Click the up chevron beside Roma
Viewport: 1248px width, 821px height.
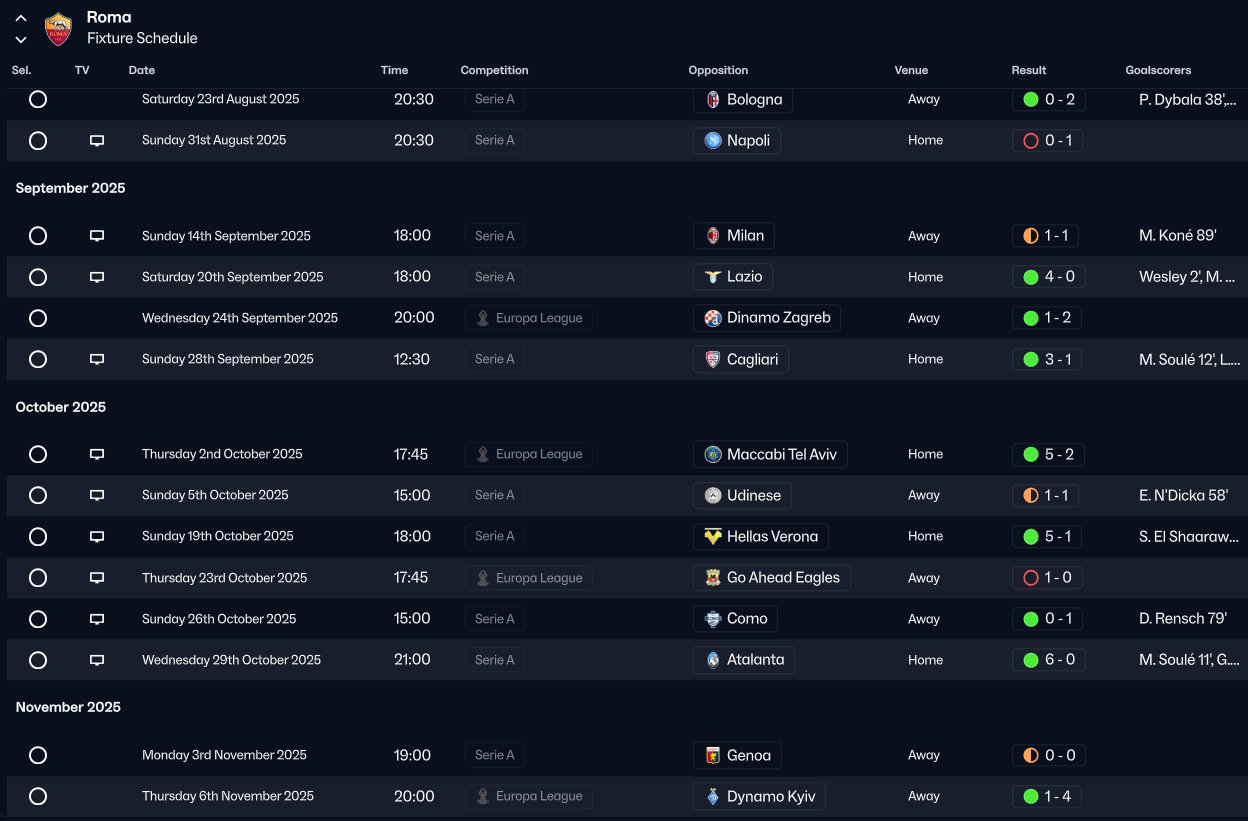[21, 18]
